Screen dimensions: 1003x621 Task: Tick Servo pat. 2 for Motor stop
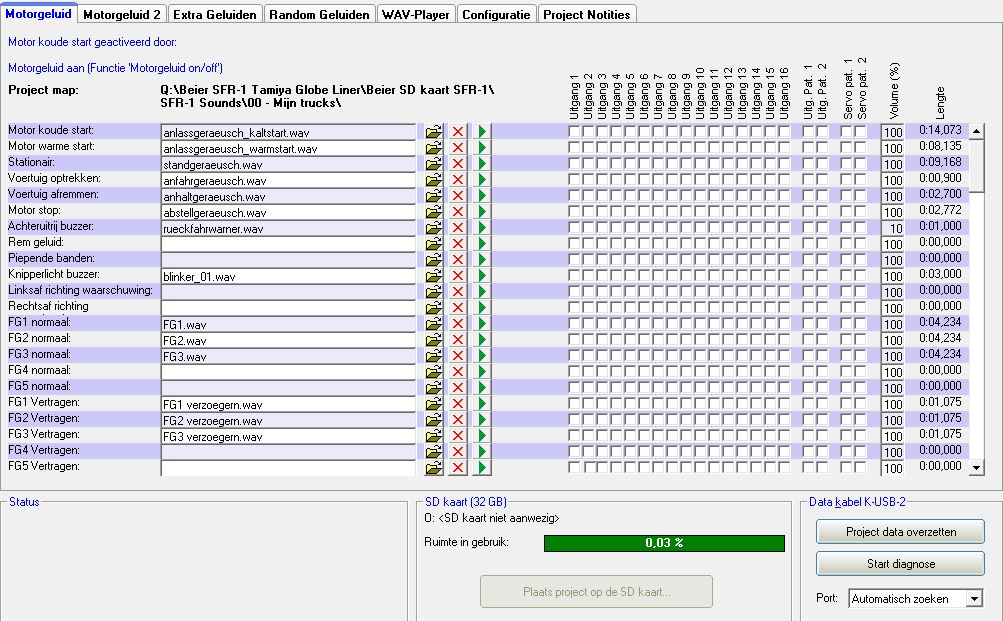[x=861, y=211]
